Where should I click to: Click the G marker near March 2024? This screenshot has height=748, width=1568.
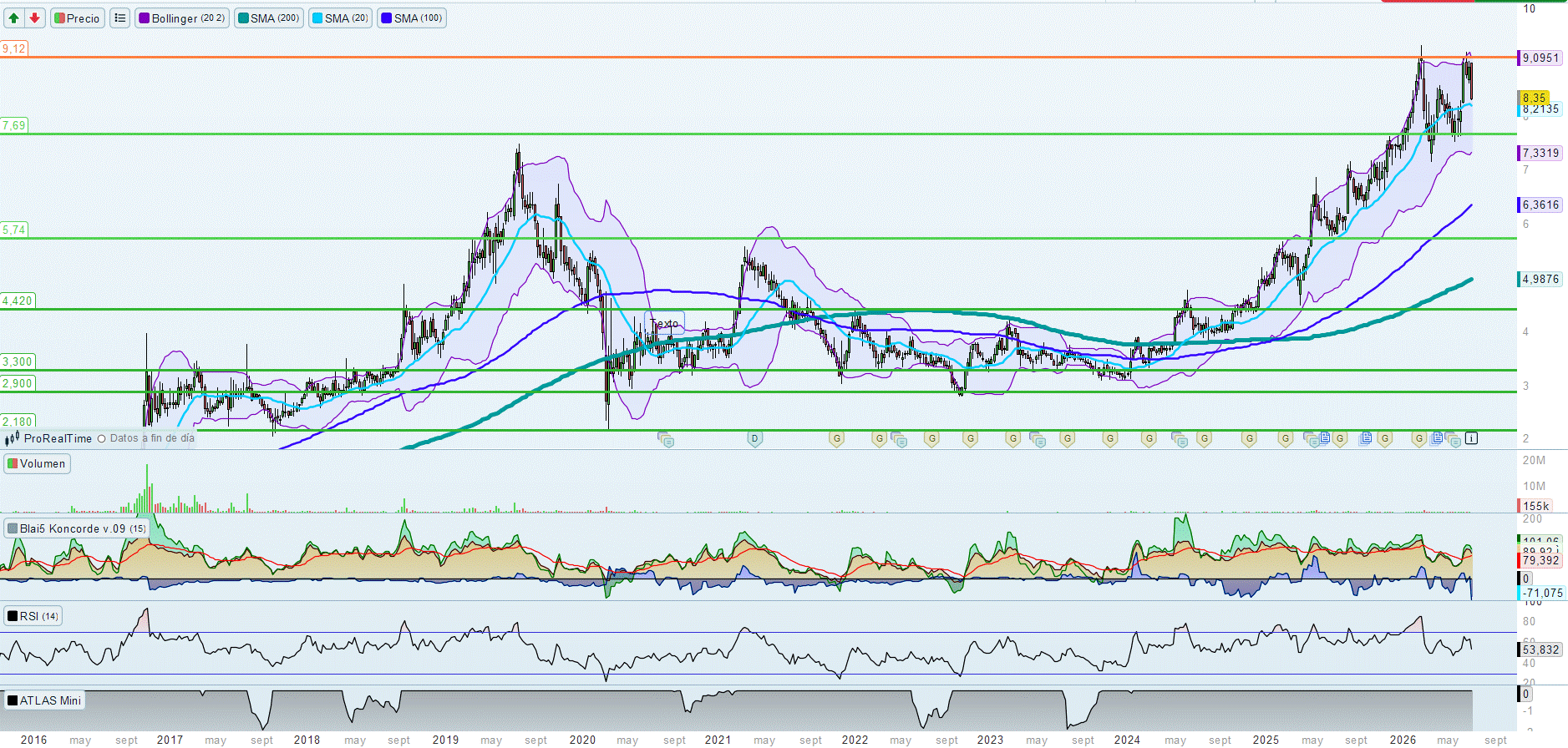(x=1149, y=438)
